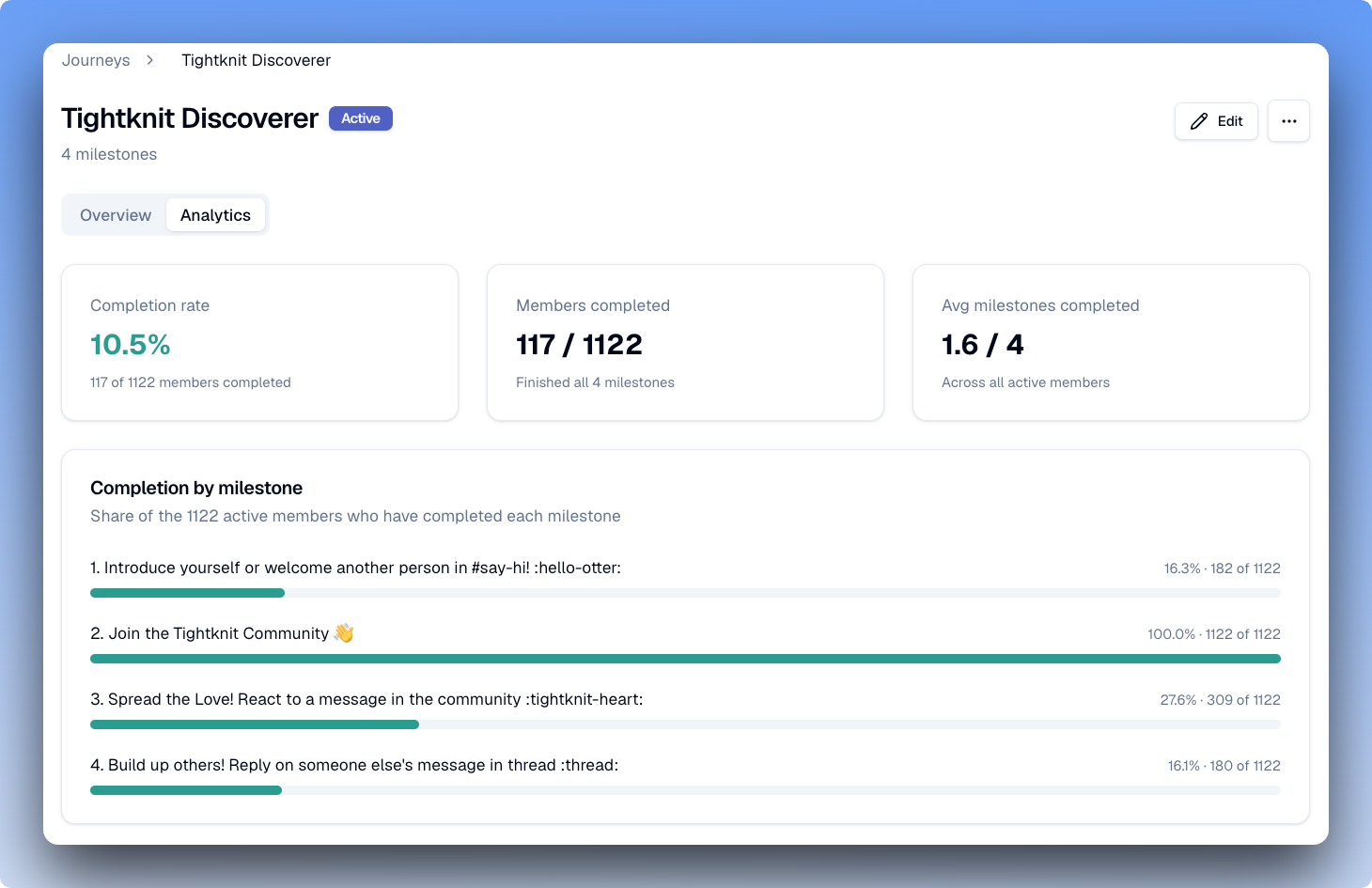Open the more options ellipsis menu
The width and height of the screenshot is (1372, 888).
(x=1288, y=121)
